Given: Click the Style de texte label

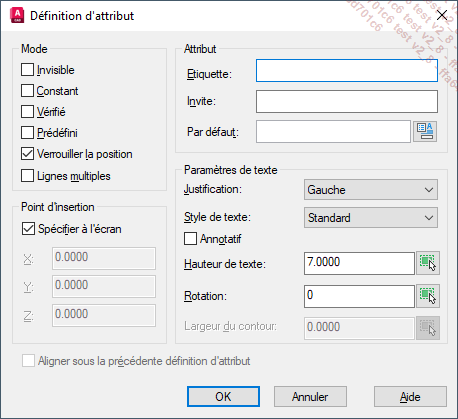Looking at the screenshot, I should coord(217,217).
